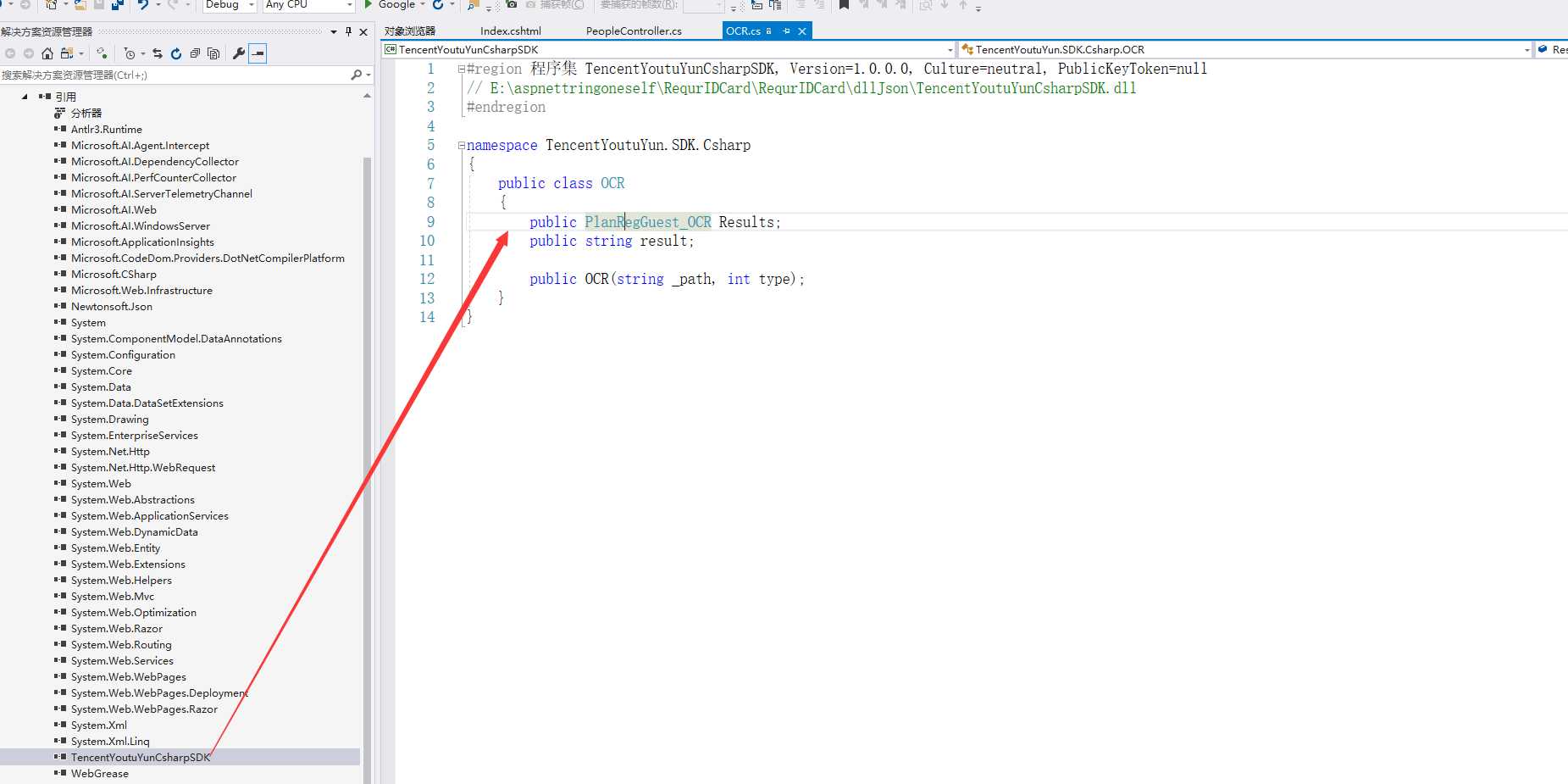Image resolution: width=1568 pixels, height=784 pixels.
Task: Toggle auto-hide pin on Solution Explorer
Action: 348,31
